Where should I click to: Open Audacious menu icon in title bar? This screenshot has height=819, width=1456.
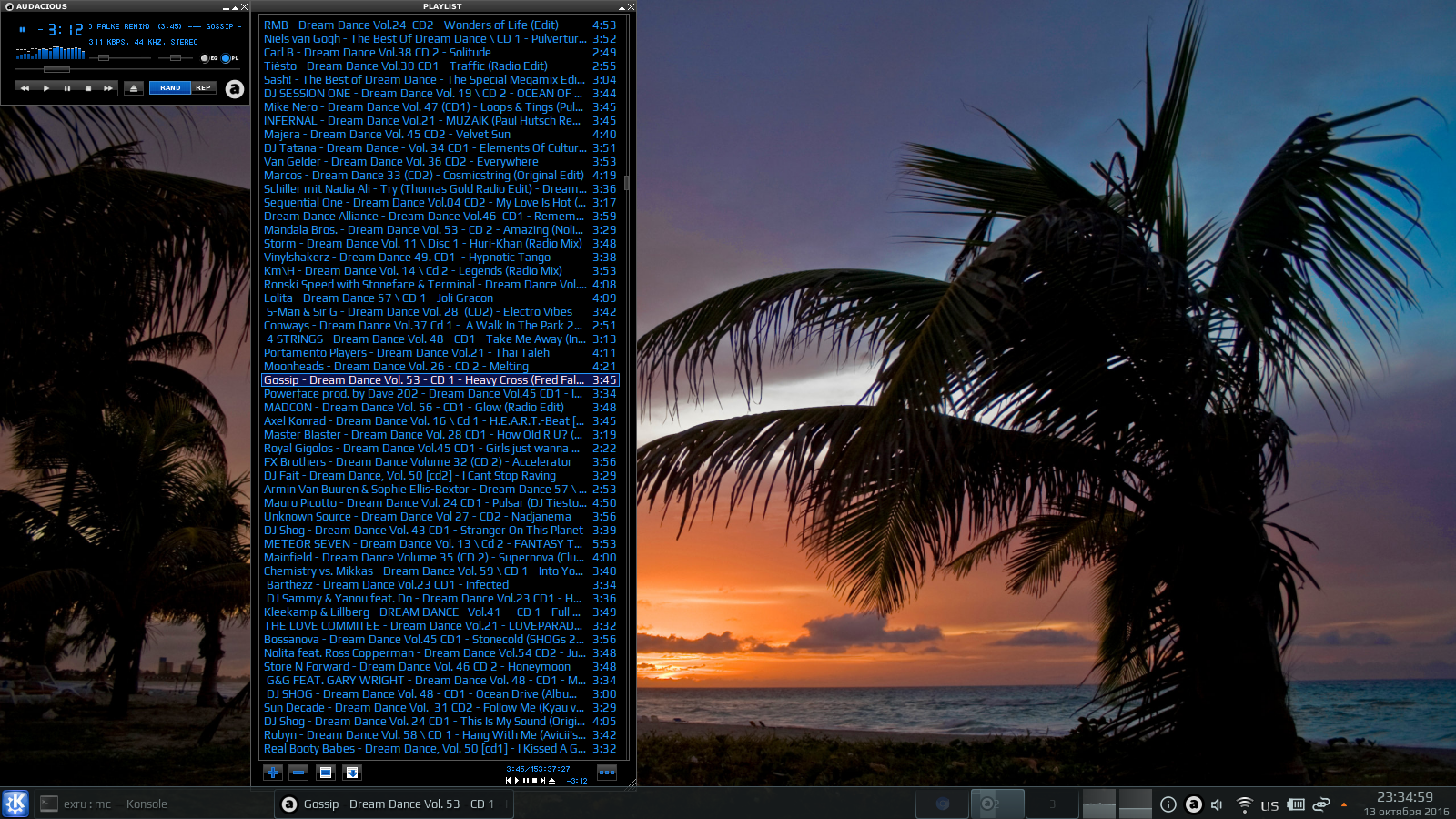9,6
